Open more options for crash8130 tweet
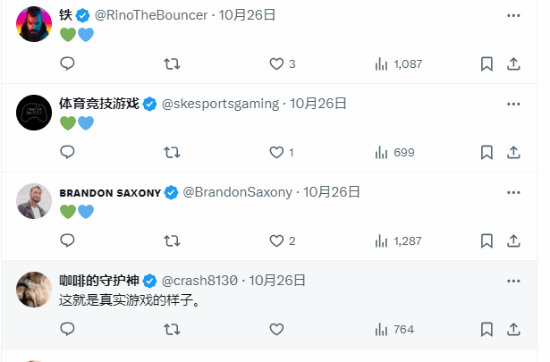The image size is (550, 362). pos(514,281)
